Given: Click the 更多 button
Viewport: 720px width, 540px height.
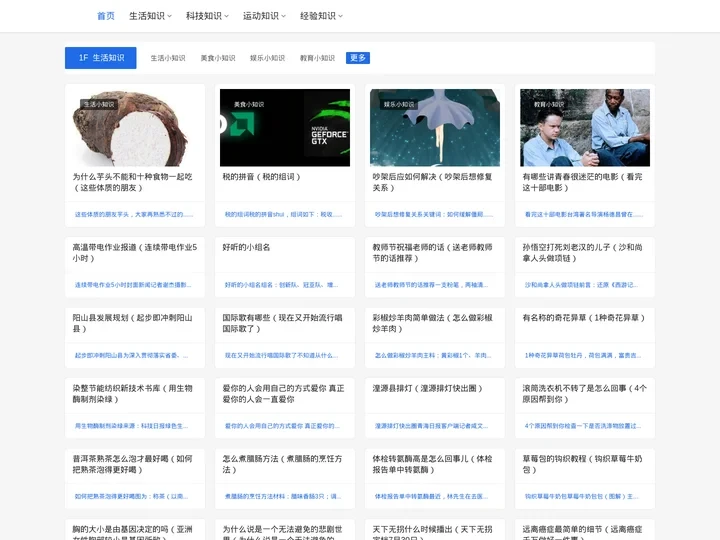Looking at the screenshot, I should click(358, 58).
